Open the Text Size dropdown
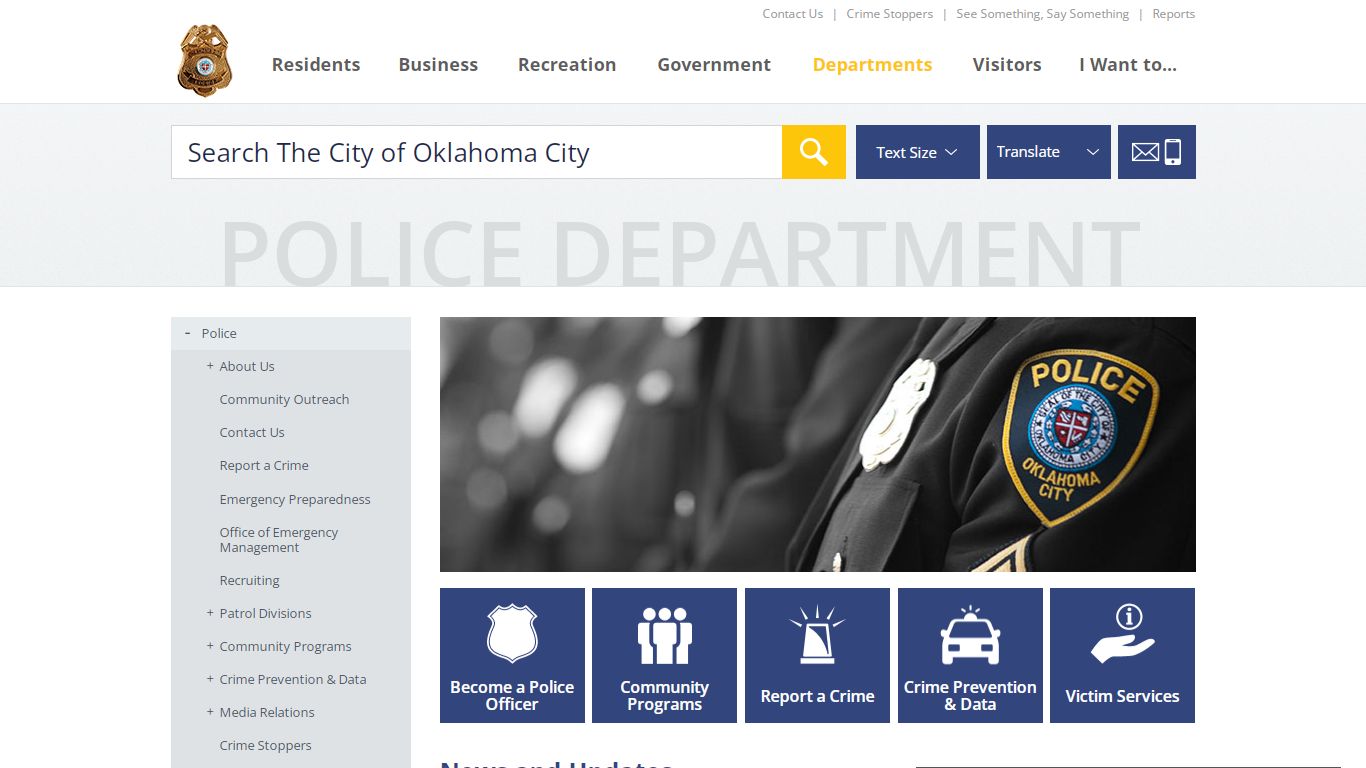This screenshot has height=768, width=1366. (x=918, y=152)
